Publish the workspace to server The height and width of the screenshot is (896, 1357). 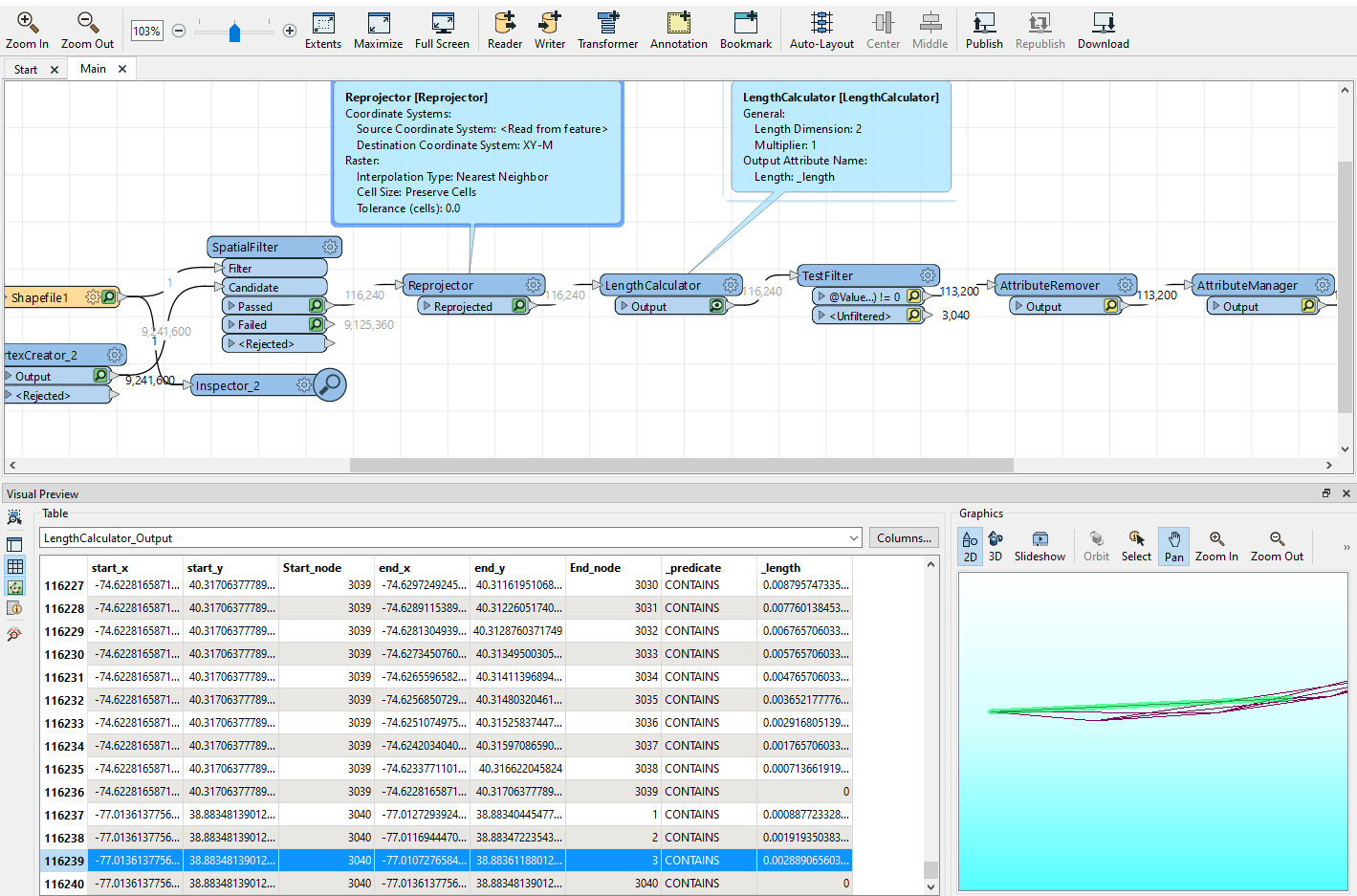pos(984,31)
